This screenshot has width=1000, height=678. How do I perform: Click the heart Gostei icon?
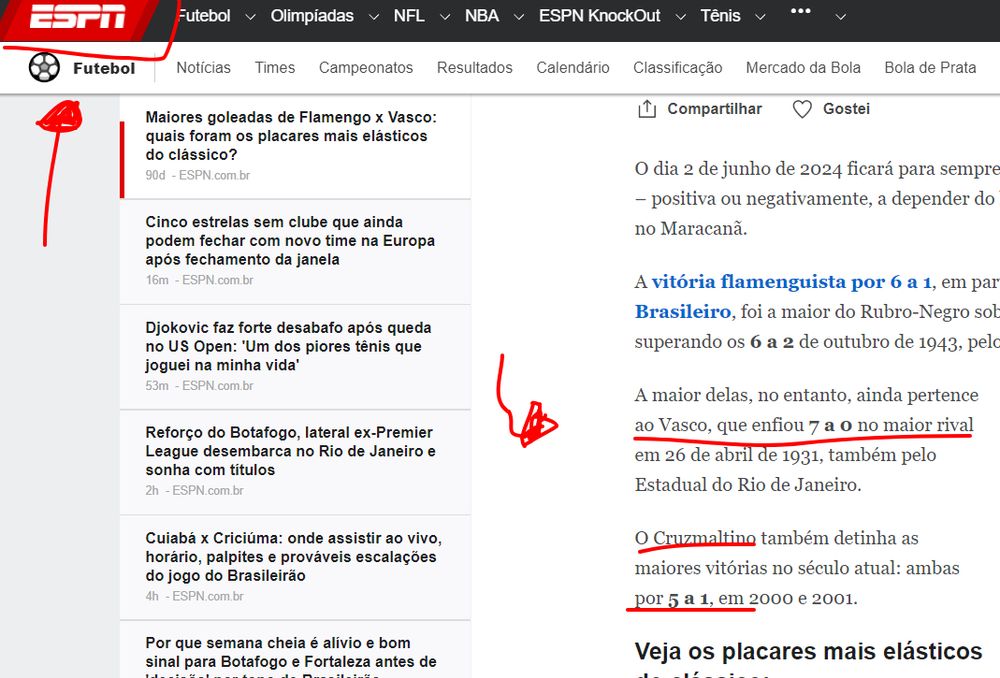802,109
